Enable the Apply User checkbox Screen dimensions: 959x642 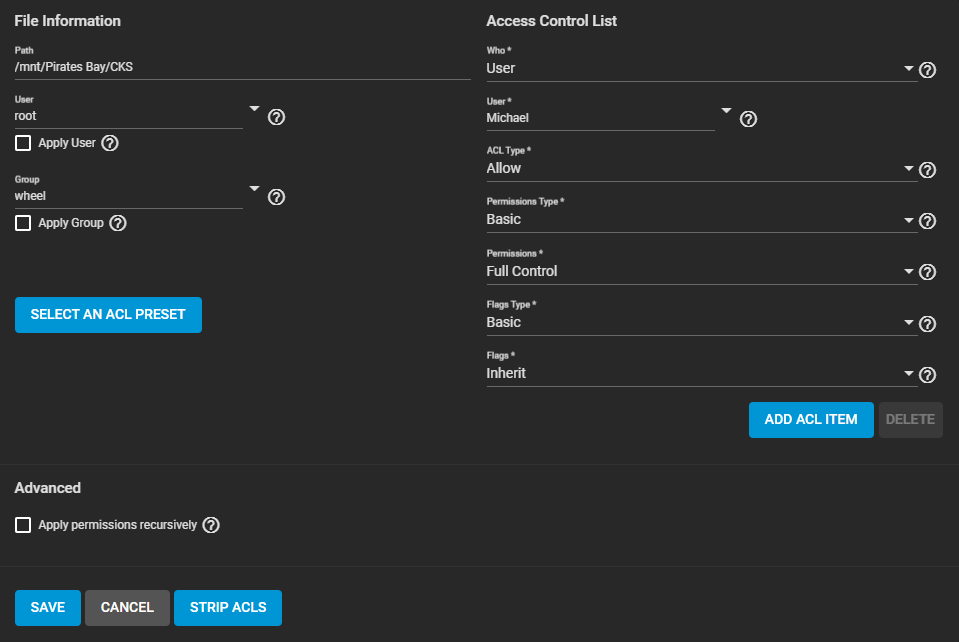(x=23, y=143)
